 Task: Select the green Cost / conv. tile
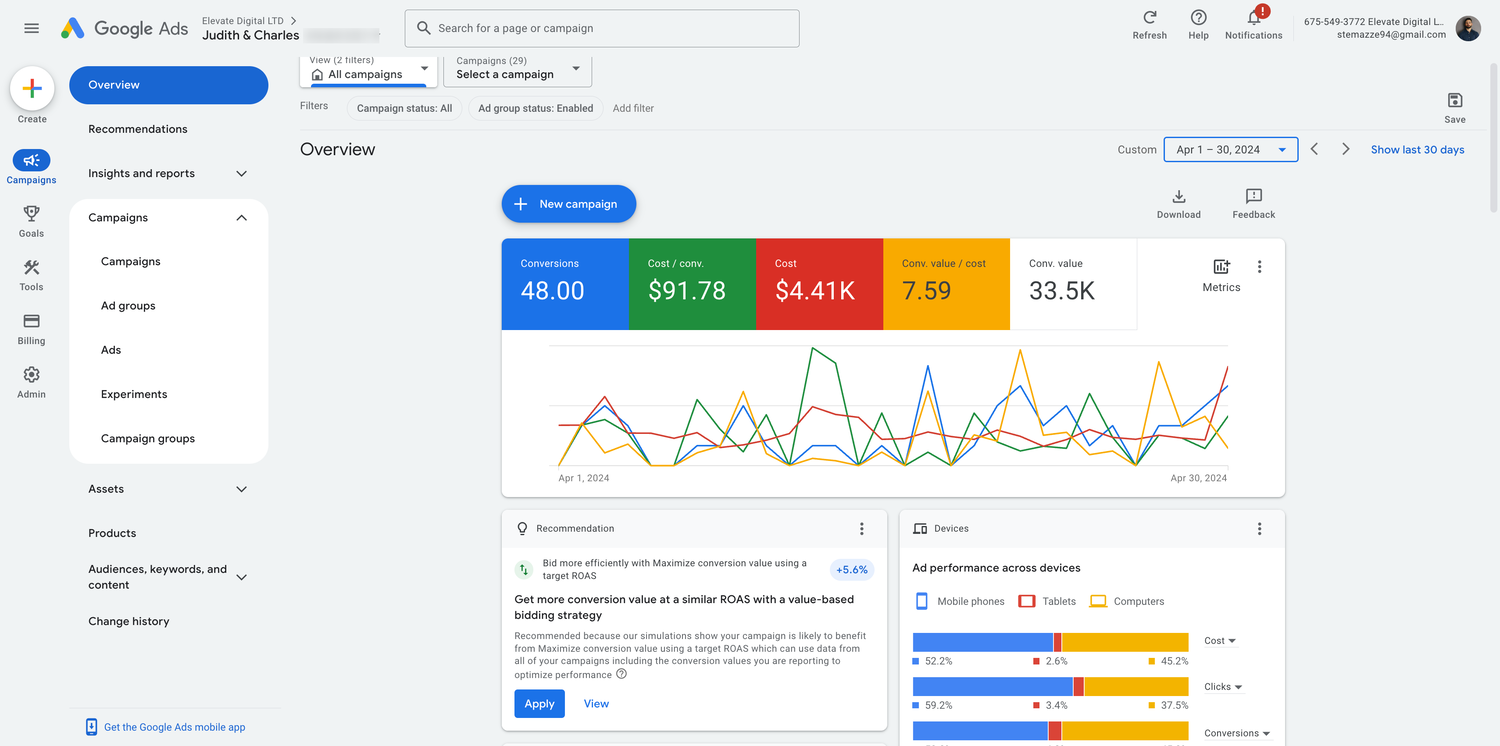pos(692,284)
